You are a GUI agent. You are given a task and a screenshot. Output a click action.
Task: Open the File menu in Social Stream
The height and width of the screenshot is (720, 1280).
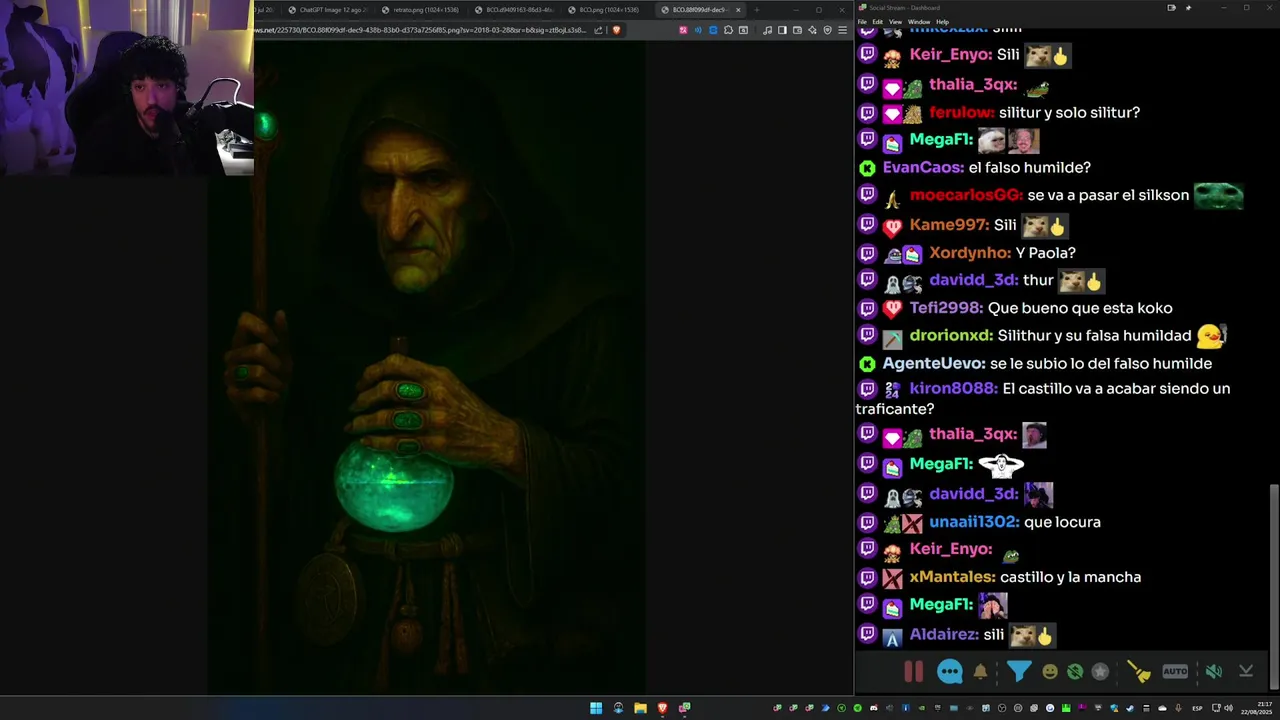tap(862, 22)
